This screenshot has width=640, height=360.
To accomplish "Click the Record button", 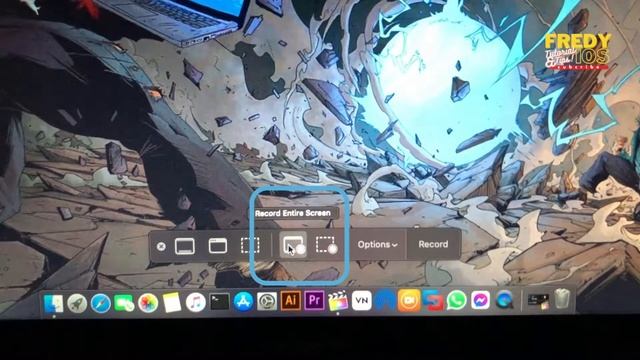I will pyautogui.click(x=433, y=244).
